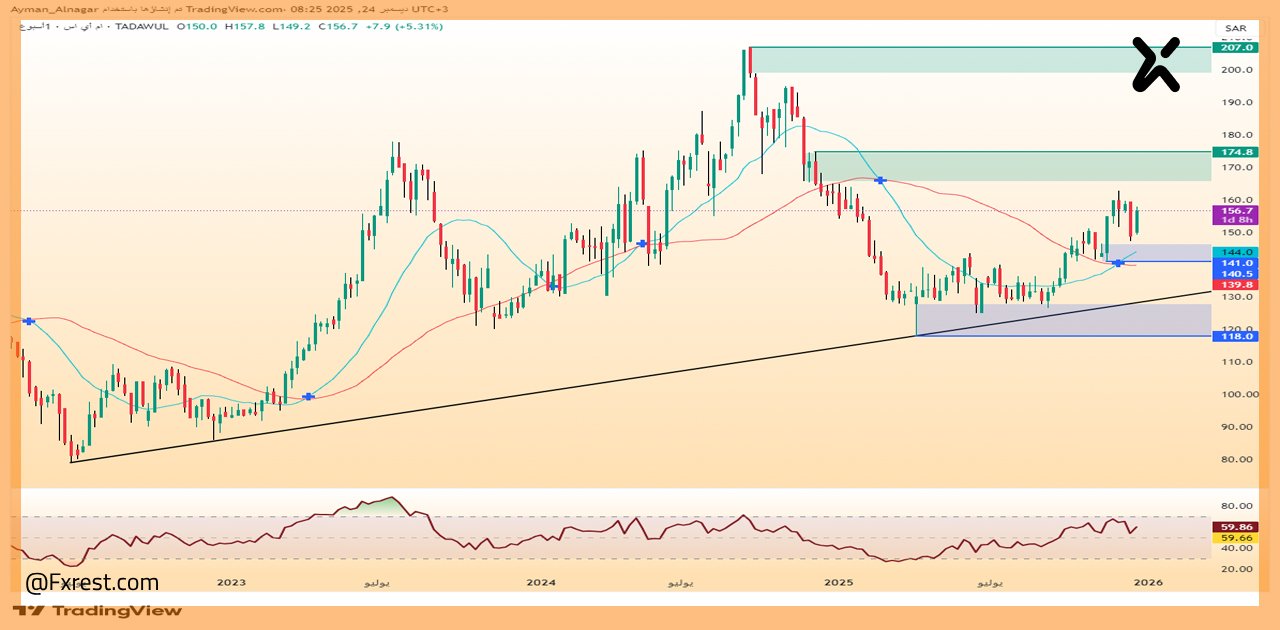
Task: Click blue cross marker near 2024 mid-year crossover
Action: pyautogui.click(x=642, y=244)
